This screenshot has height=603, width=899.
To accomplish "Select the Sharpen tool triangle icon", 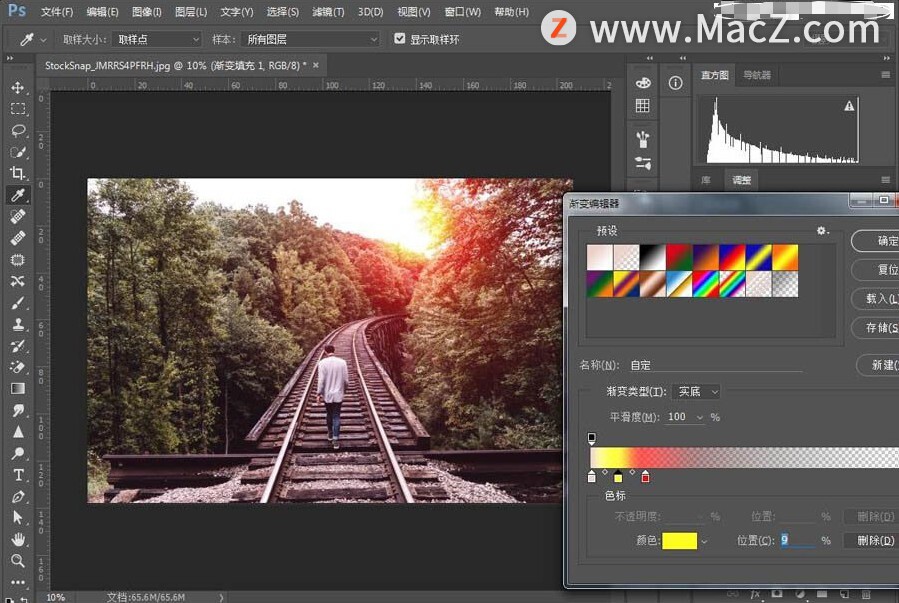I will point(18,432).
